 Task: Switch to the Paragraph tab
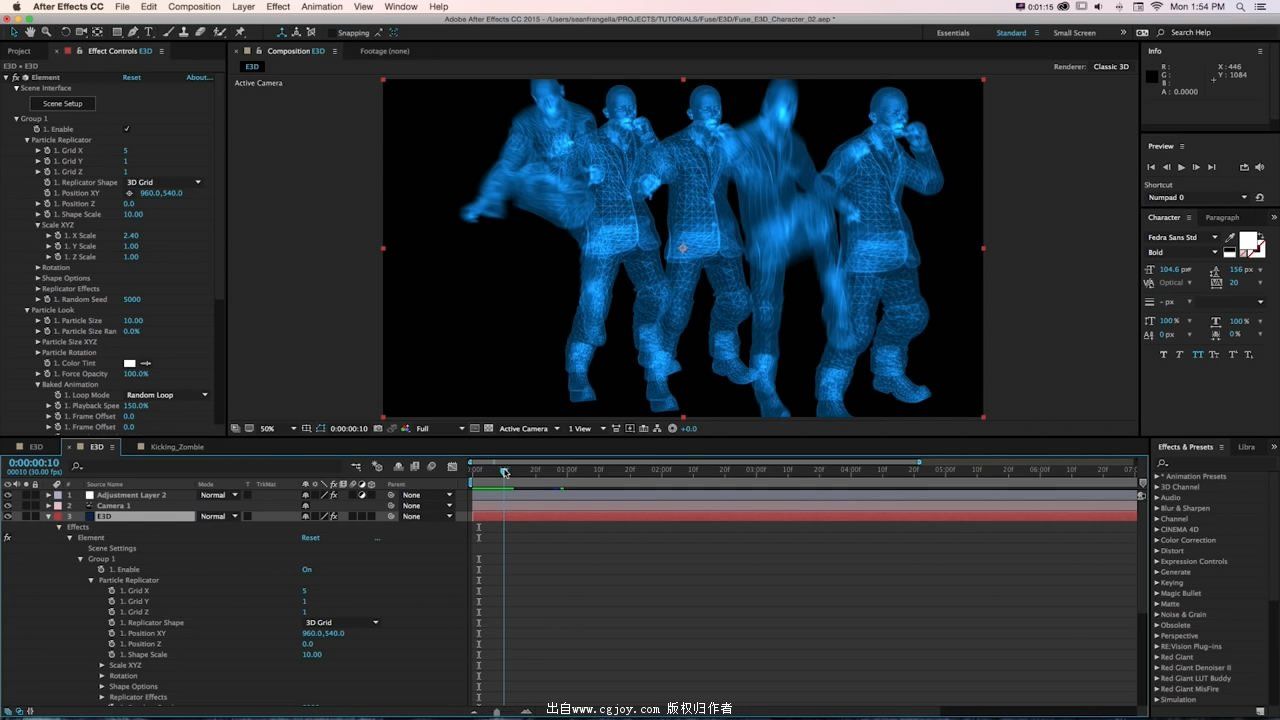pyautogui.click(x=1222, y=217)
